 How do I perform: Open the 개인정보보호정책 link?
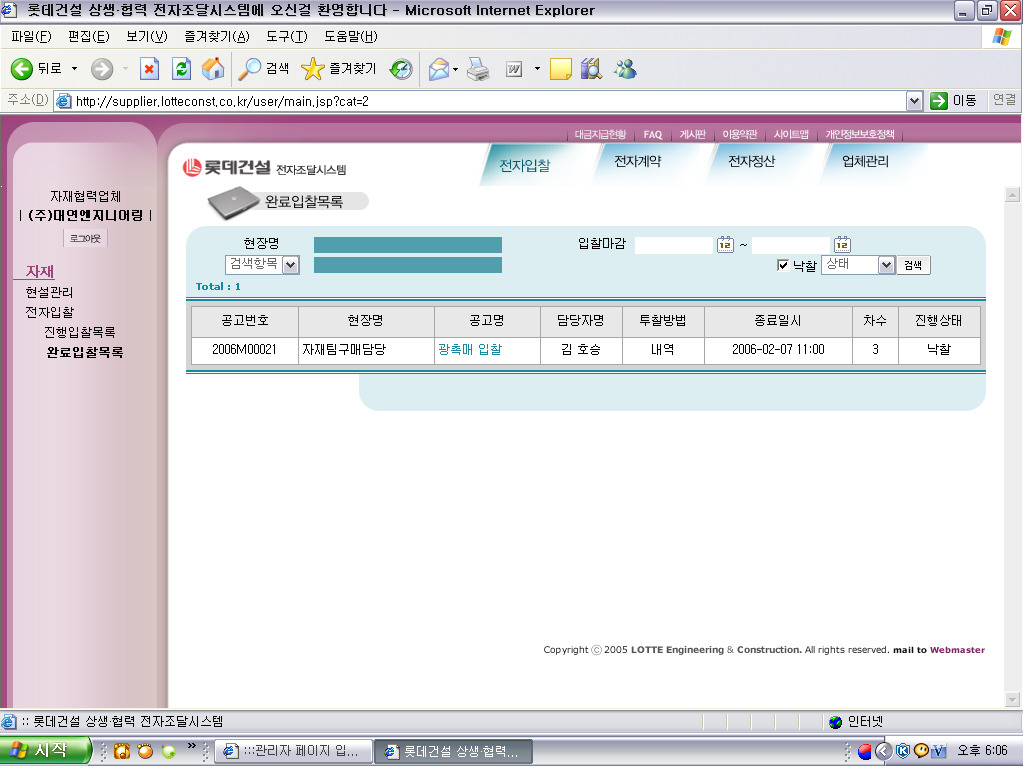pyautogui.click(x=860, y=135)
